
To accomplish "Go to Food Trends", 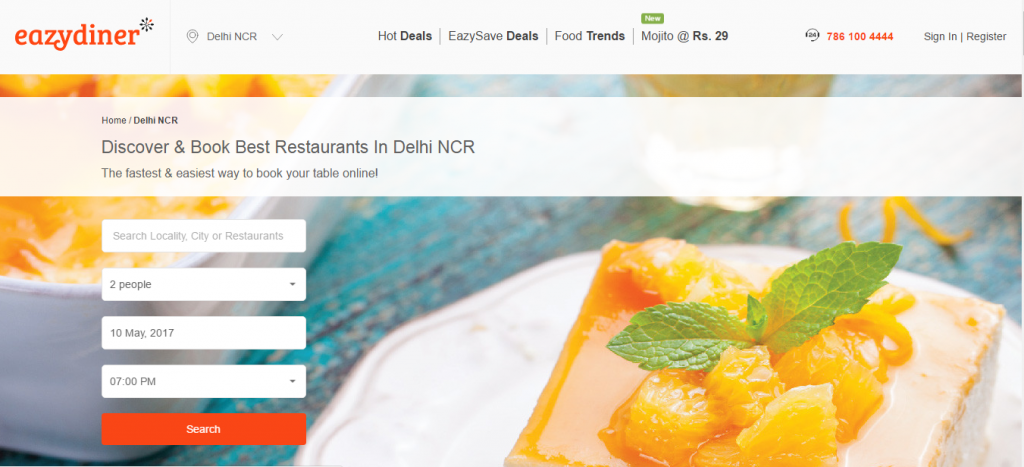I will (590, 36).
